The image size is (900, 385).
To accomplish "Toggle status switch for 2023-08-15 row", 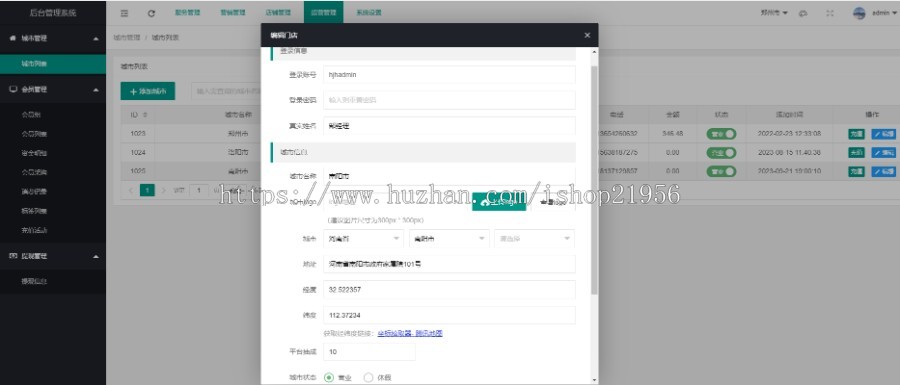I will pos(721,153).
